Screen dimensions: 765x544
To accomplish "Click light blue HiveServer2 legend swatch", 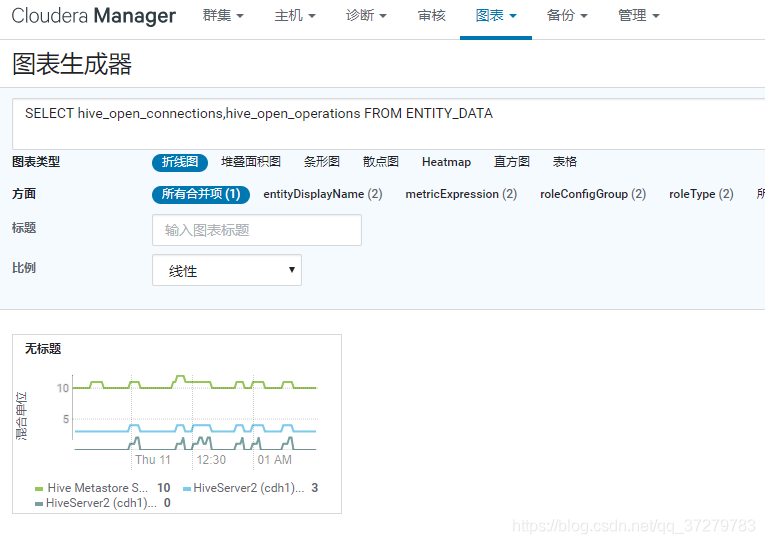I will (x=186, y=489).
